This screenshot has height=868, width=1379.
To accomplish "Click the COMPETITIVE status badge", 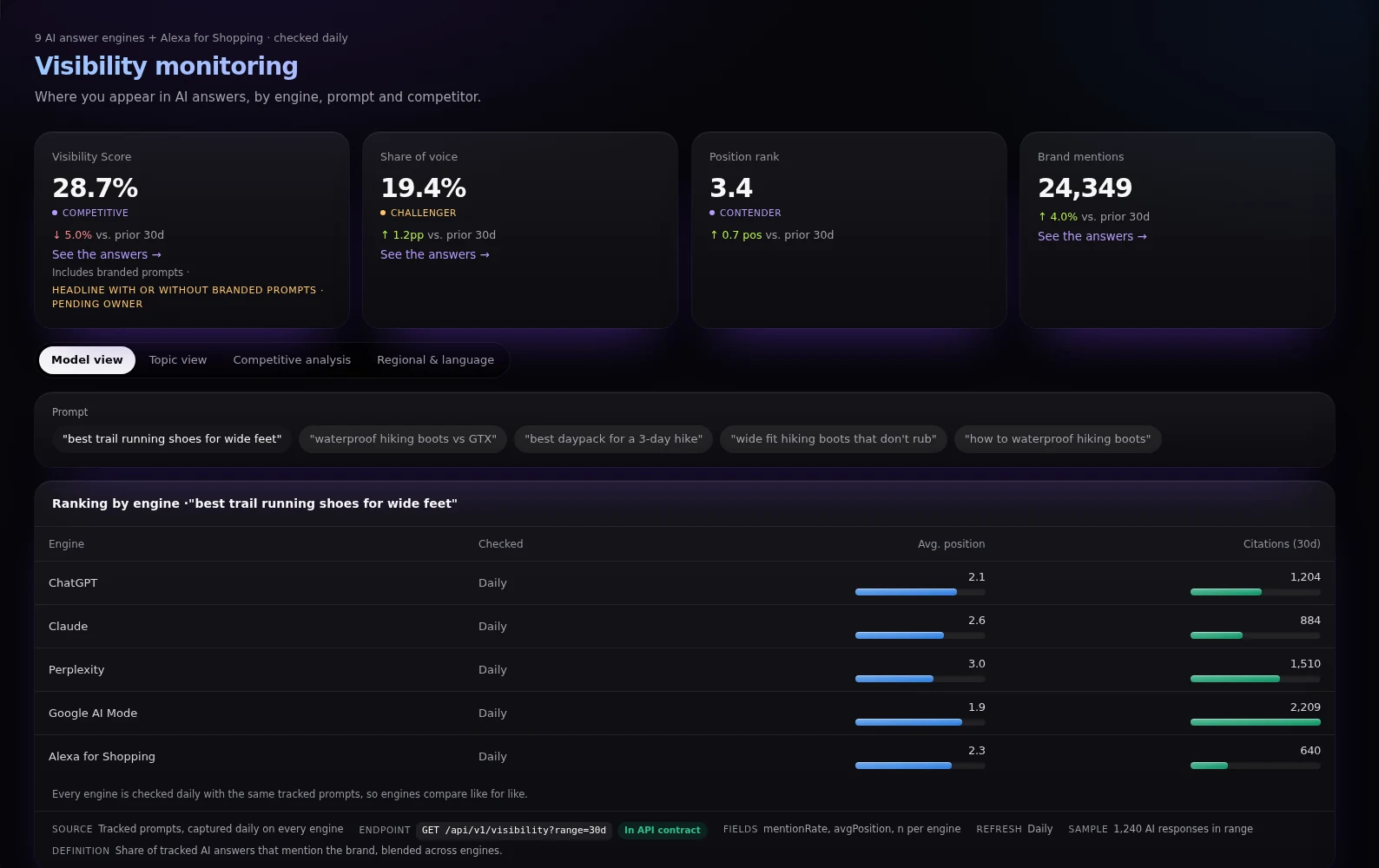I will (x=90, y=213).
